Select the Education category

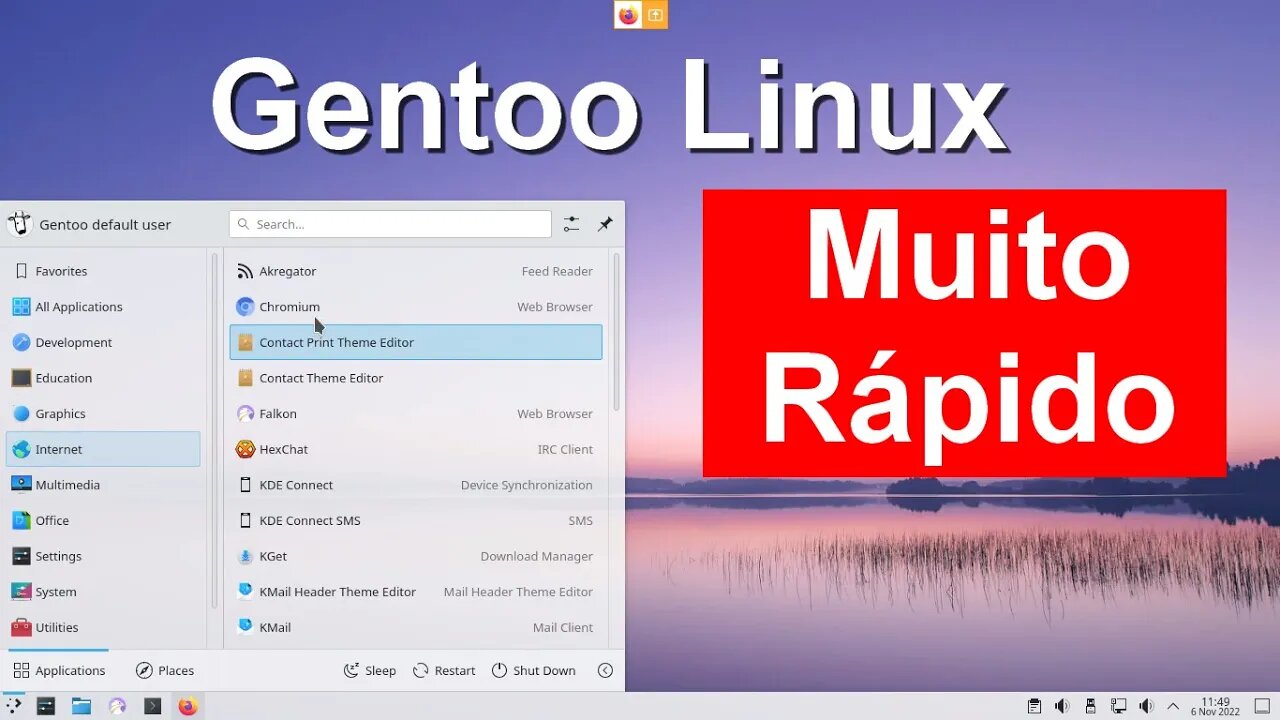pos(103,378)
